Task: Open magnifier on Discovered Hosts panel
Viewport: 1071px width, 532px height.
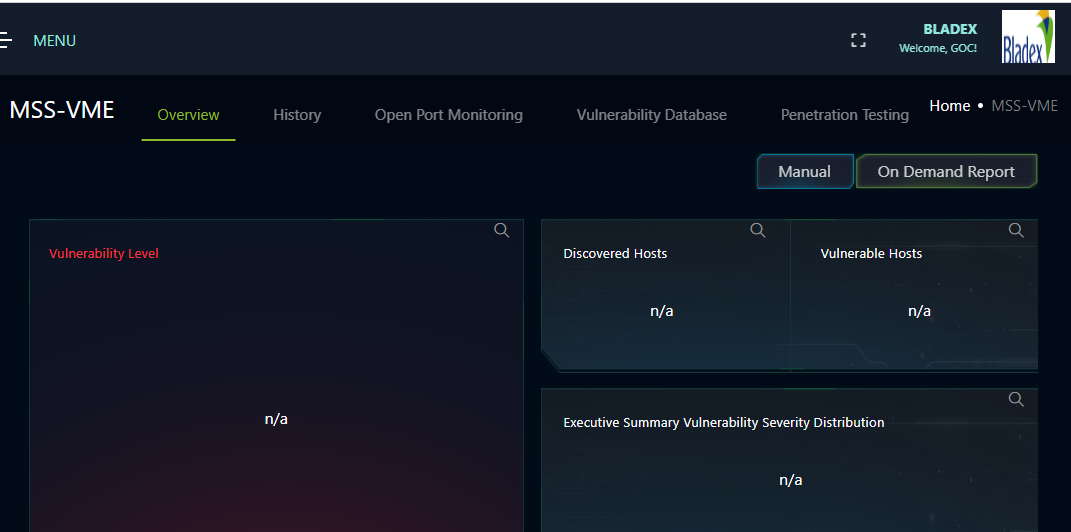Action: tap(758, 230)
